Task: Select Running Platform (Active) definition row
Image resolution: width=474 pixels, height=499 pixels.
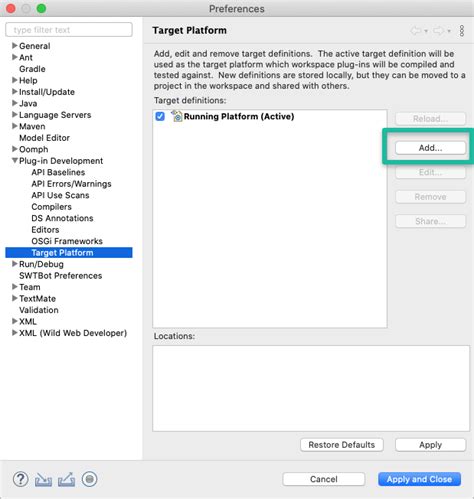Action: 270,116
